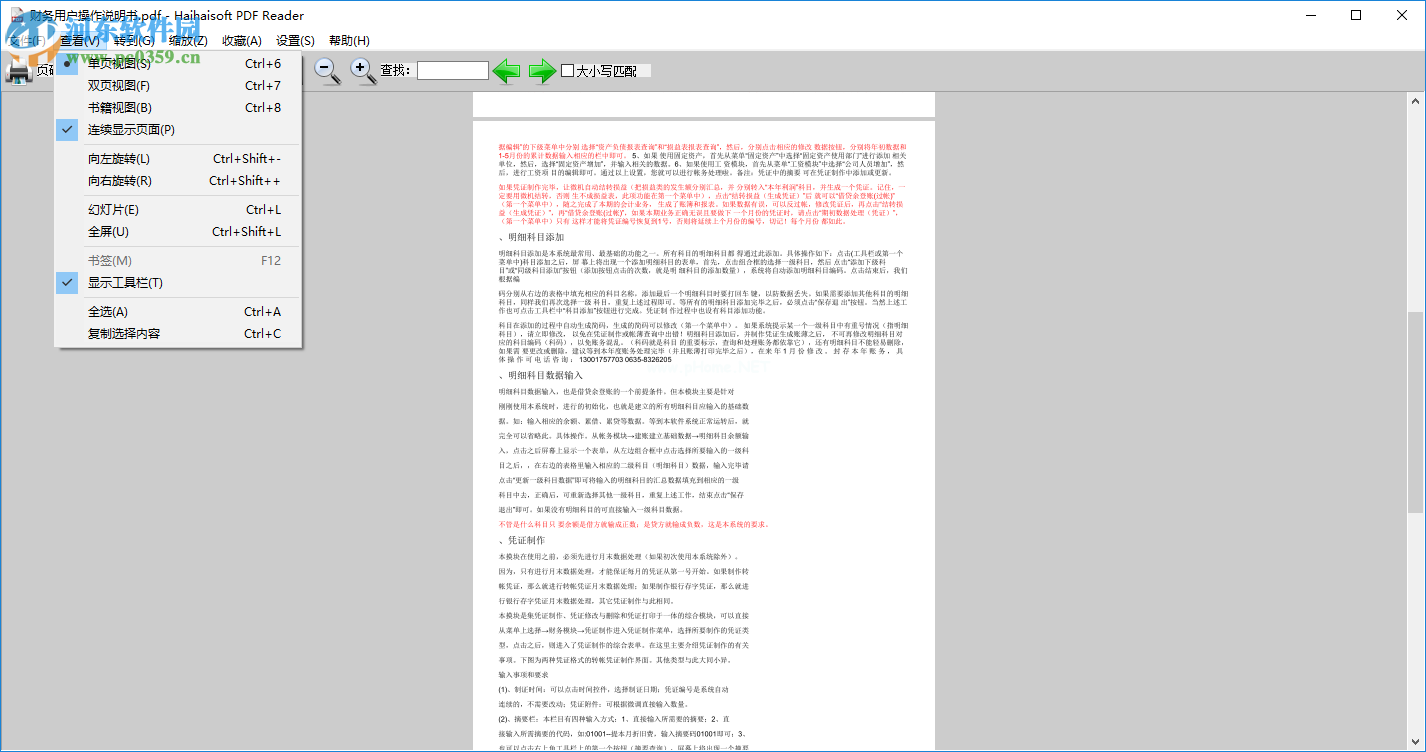The height and width of the screenshot is (752, 1426).
Task: Click the zoom in magnifier icon
Action: [x=363, y=70]
